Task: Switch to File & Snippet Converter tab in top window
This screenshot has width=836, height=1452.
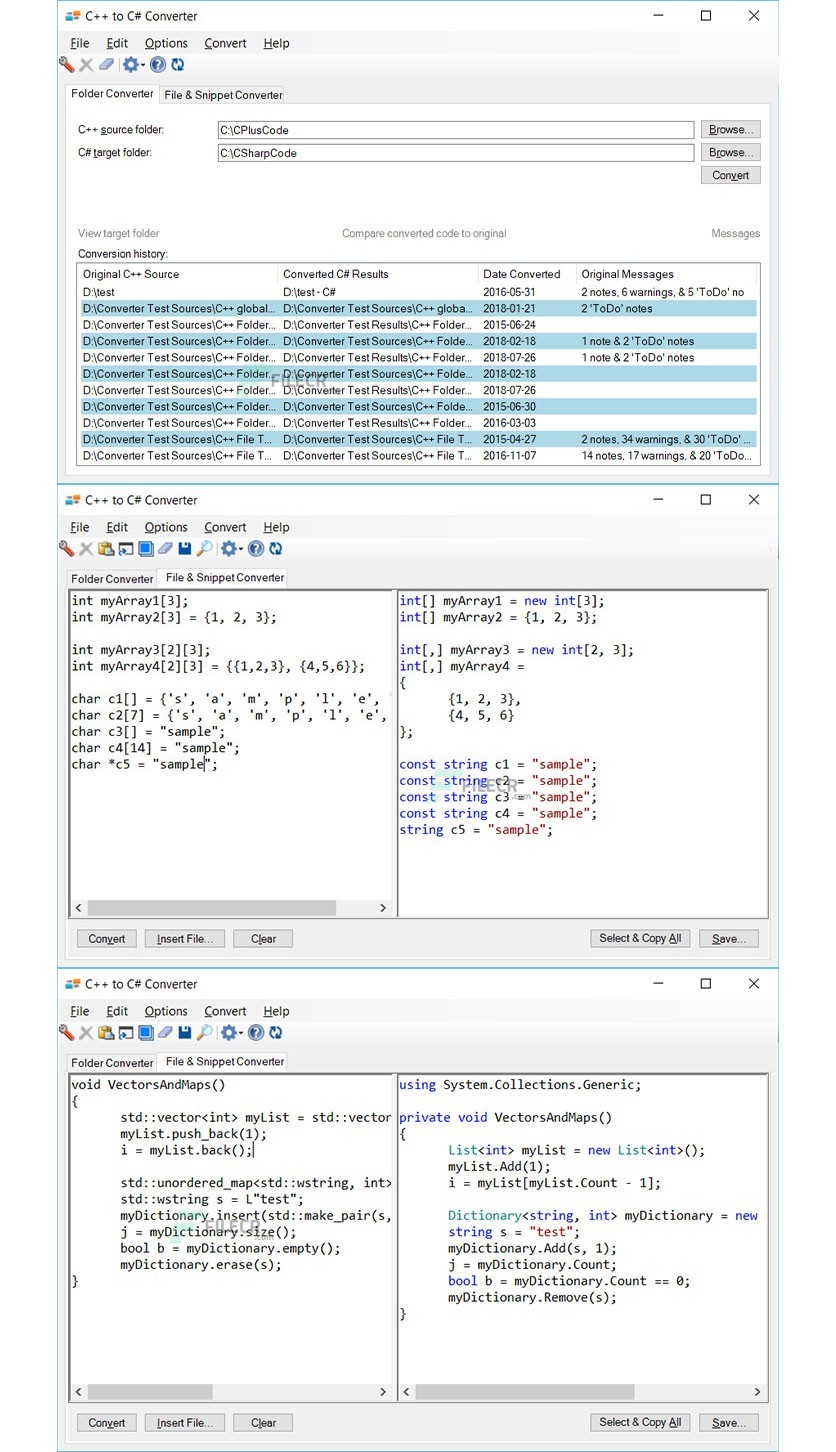Action: (223, 95)
